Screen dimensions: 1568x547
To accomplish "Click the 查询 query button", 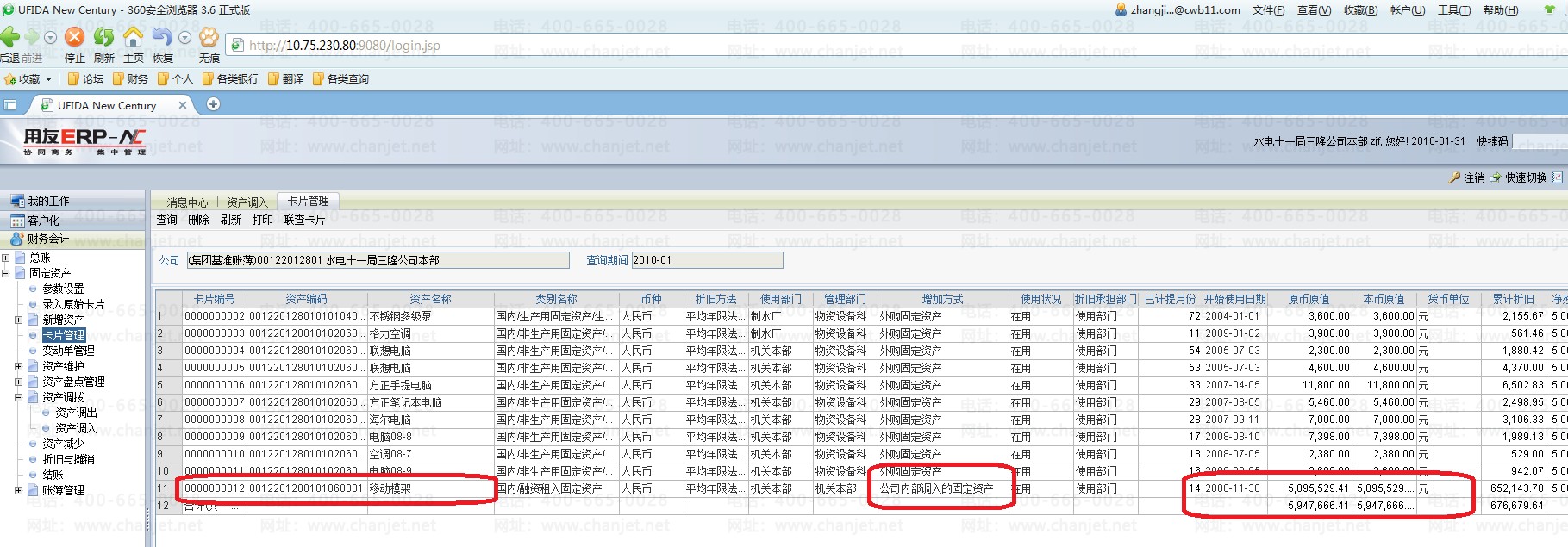I will click(x=166, y=221).
